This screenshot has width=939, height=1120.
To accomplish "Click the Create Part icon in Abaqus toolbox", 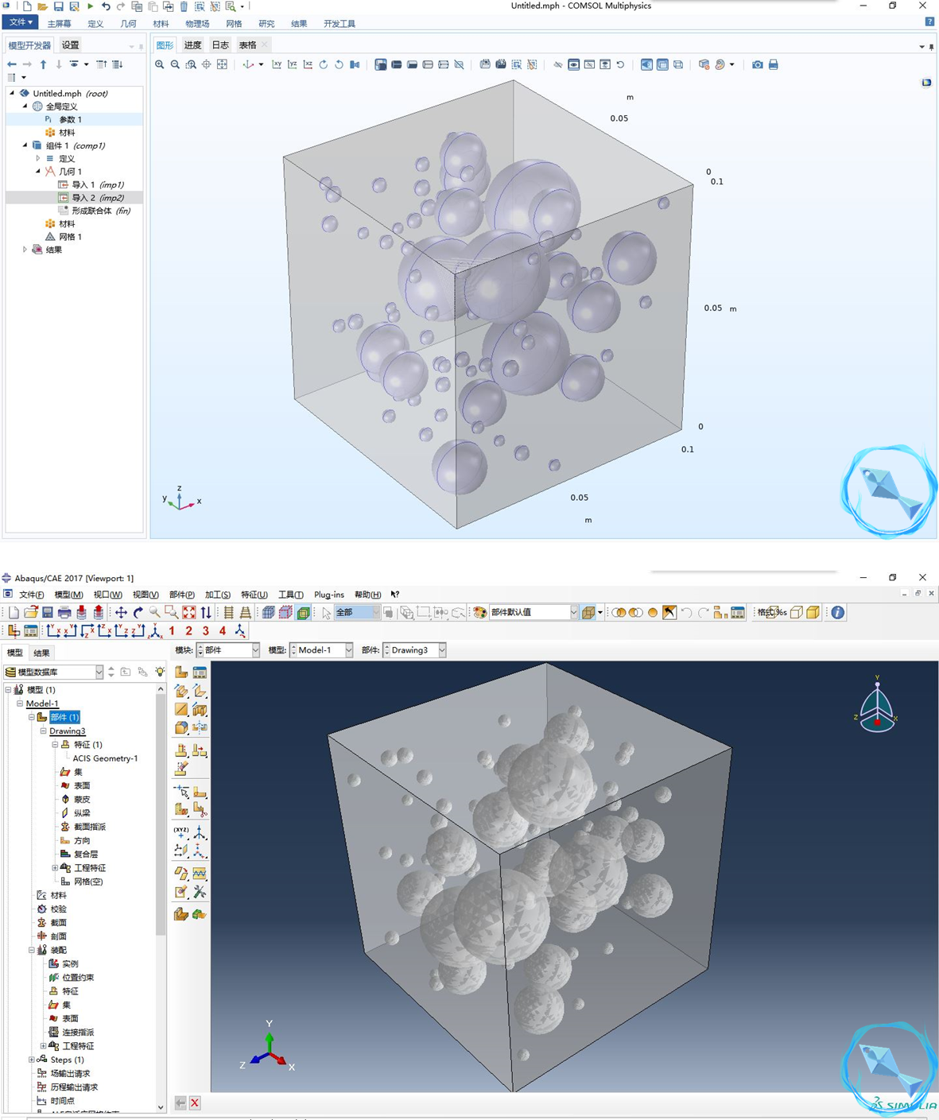I will click(181, 673).
